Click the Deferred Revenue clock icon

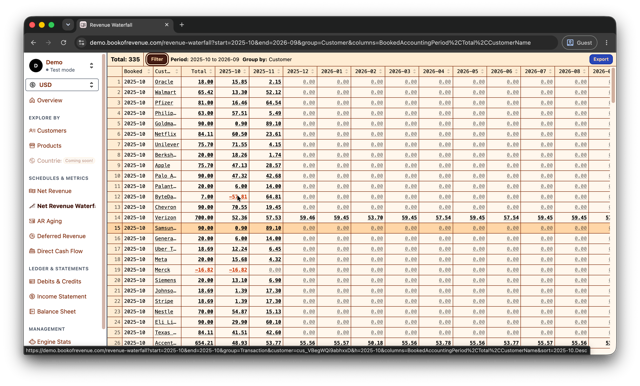(32, 236)
